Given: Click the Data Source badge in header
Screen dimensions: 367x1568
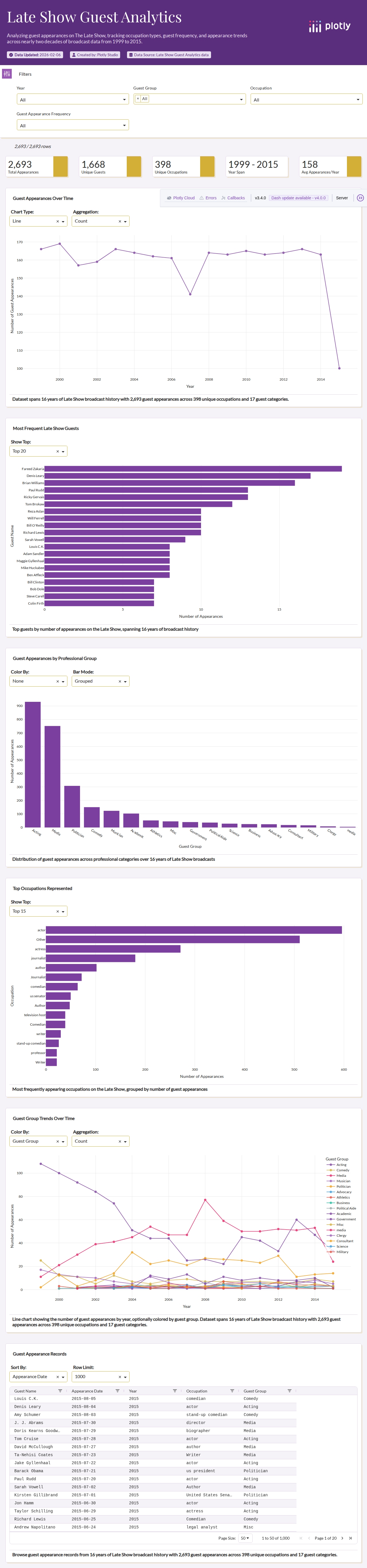Looking at the screenshot, I should tap(169, 55).
